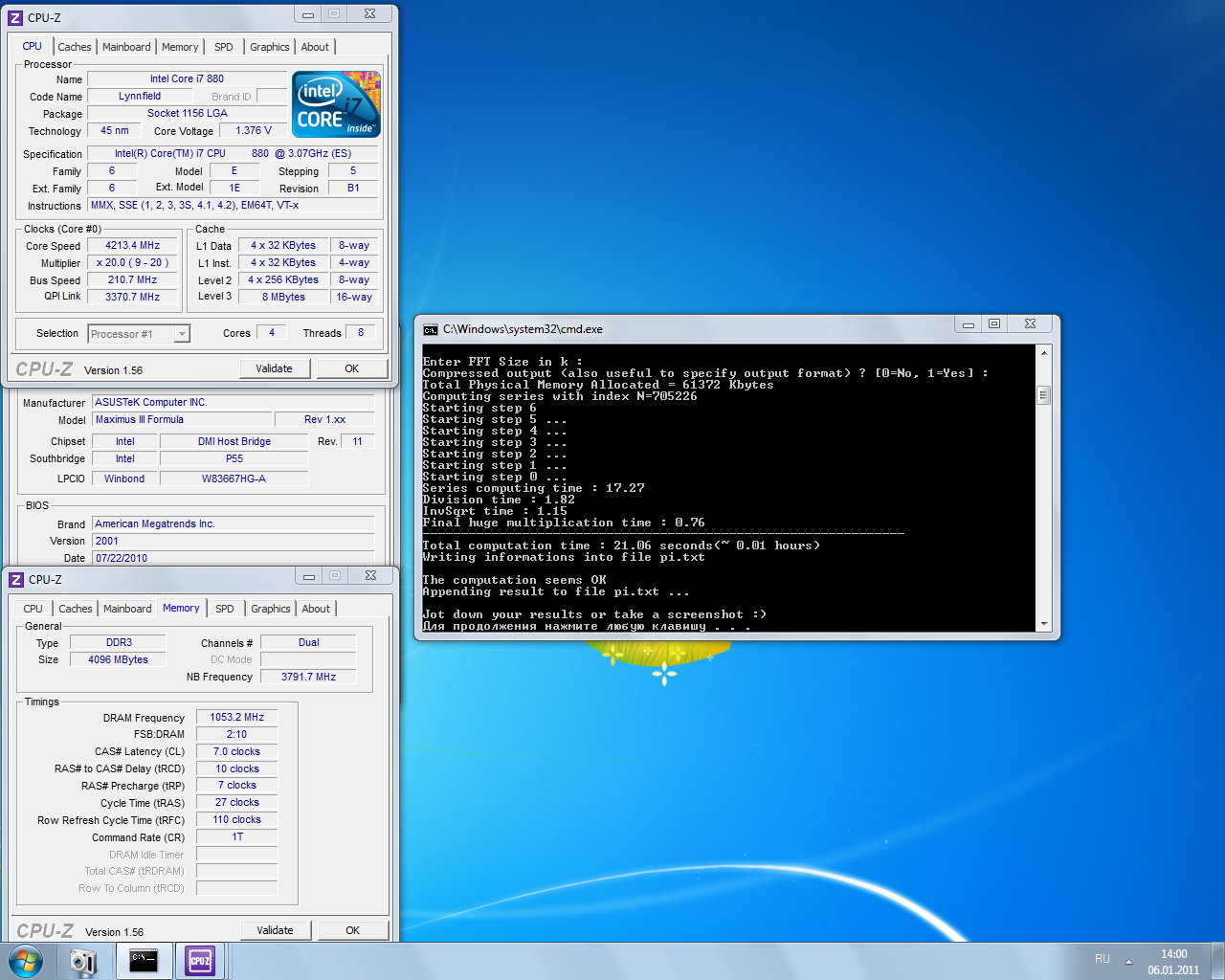Switch to CPU tab in Memory window

point(33,609)
